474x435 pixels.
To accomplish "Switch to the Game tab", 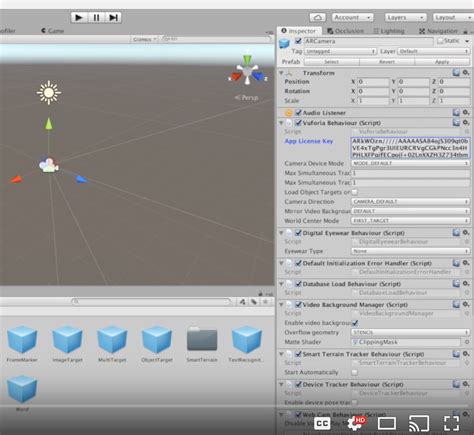I will click(x=53, y=31).
